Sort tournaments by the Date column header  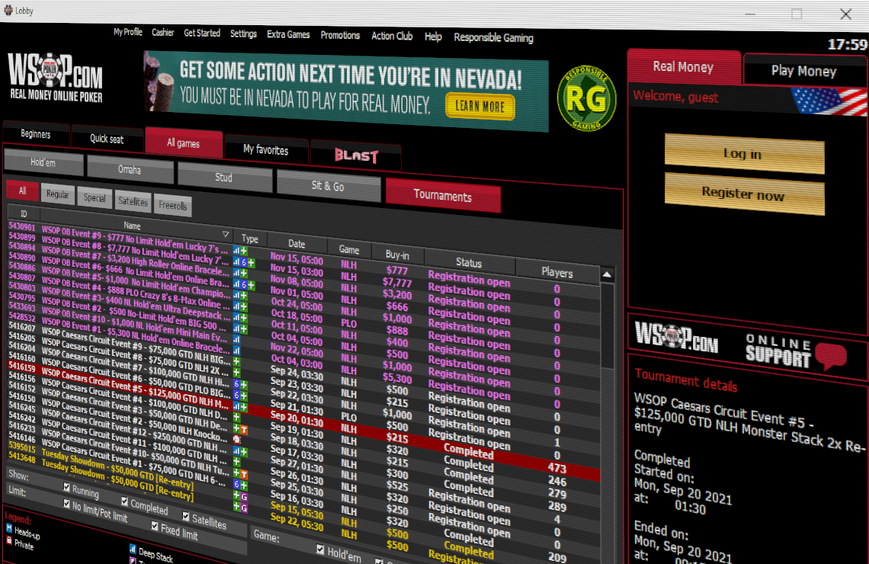pos(297,244)
